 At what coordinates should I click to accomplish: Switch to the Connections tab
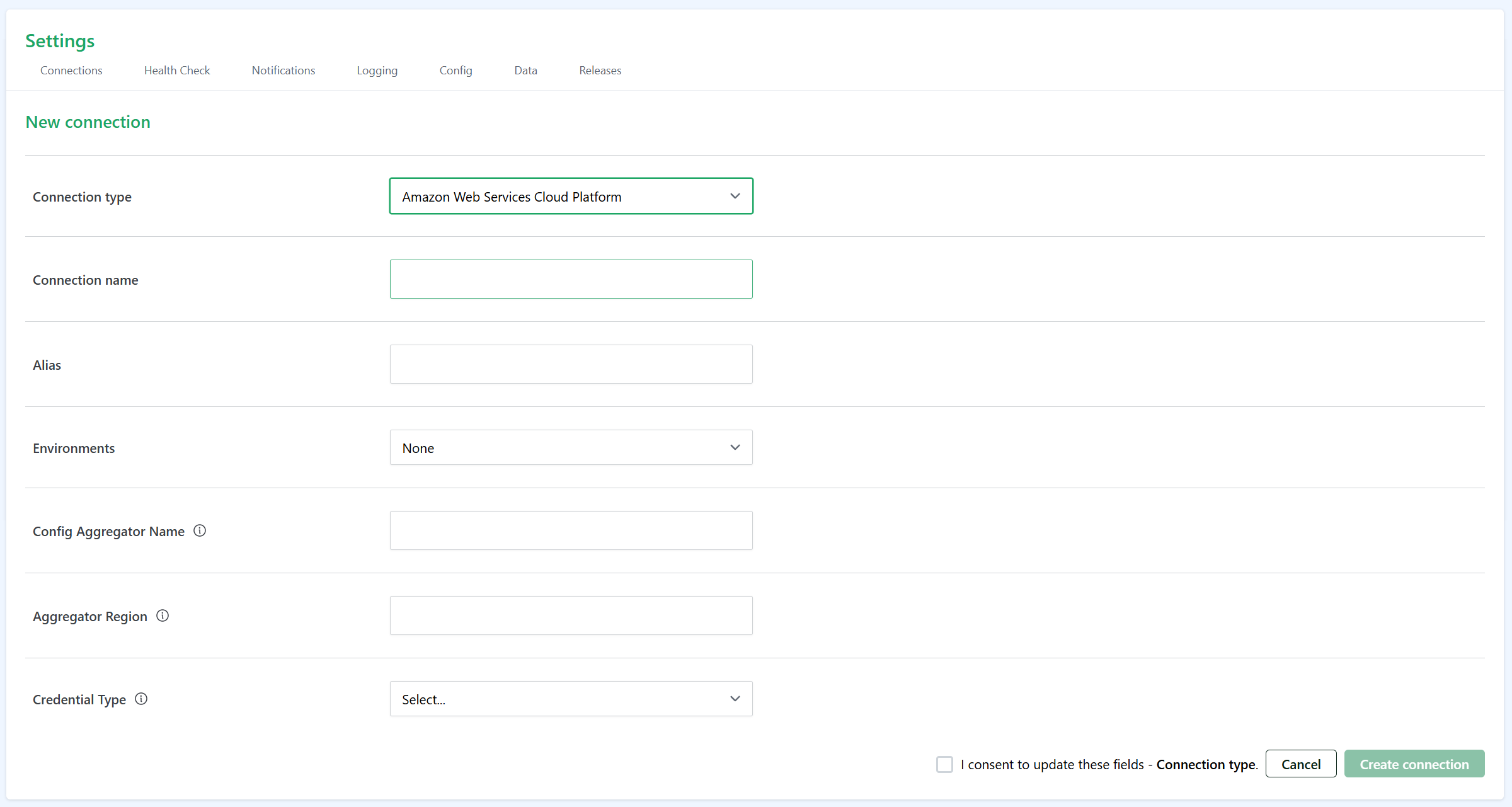pos(71,71)
